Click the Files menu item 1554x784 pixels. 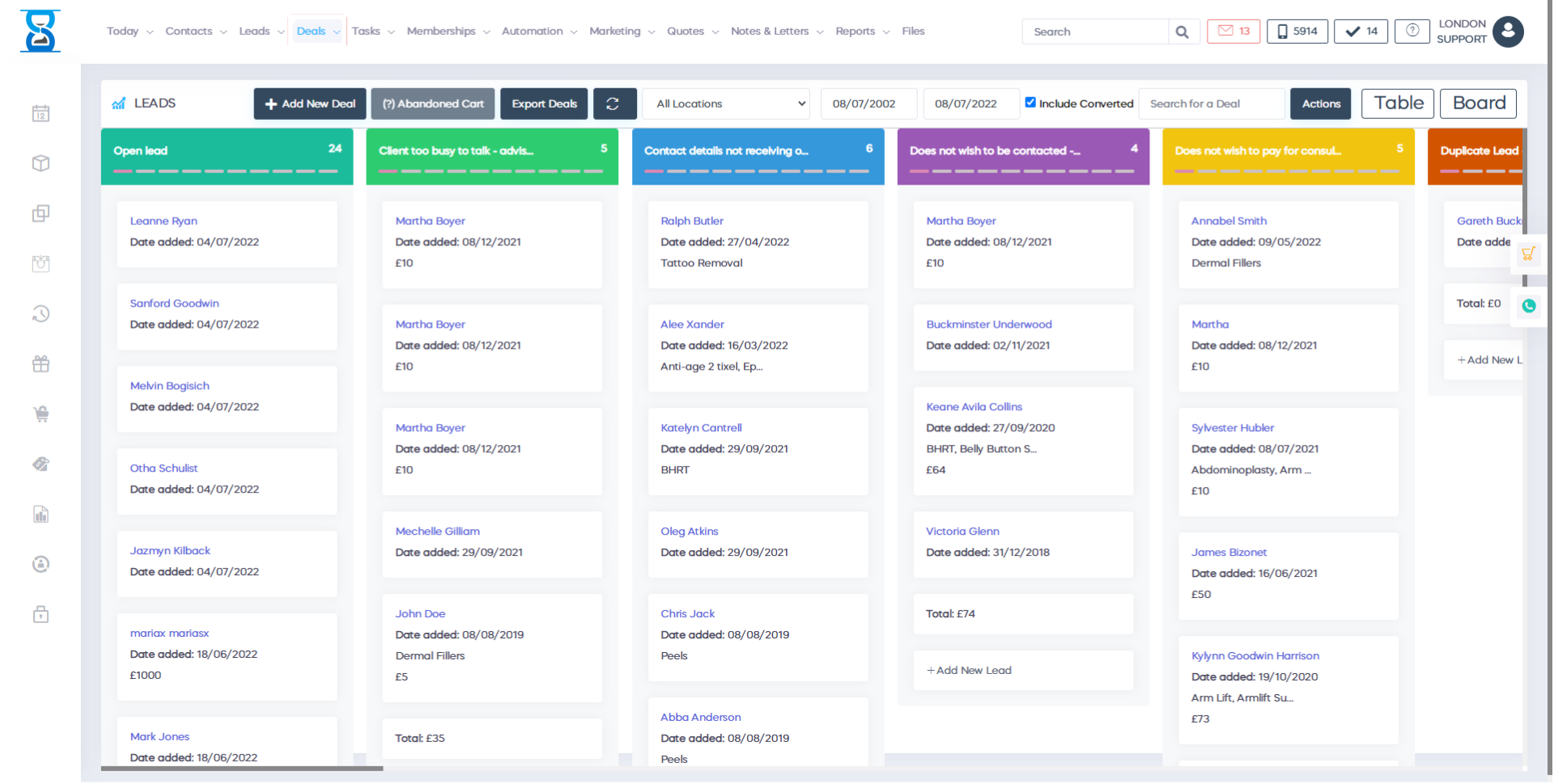(x=913, y=32)
